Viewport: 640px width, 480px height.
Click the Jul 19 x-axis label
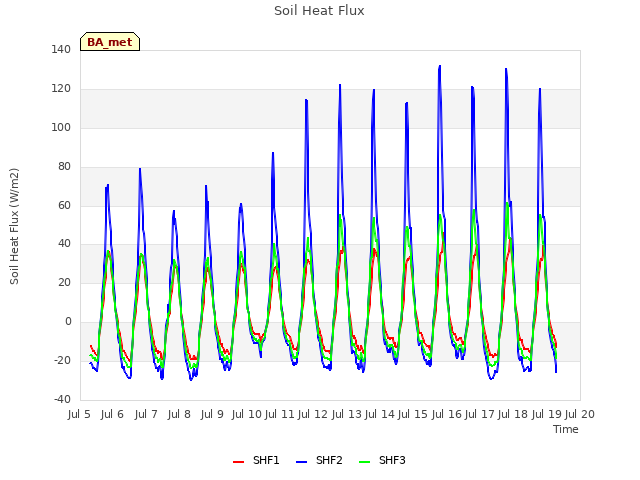click(546, 414)
